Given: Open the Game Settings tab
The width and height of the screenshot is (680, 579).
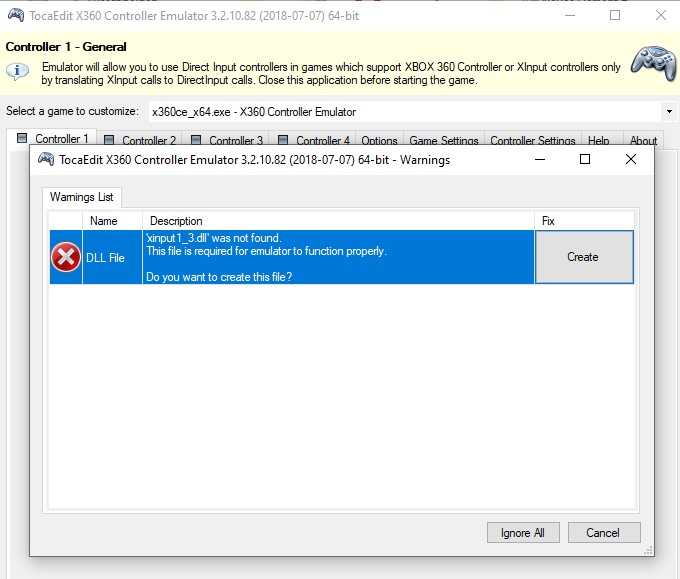Looking at the screenshot, I should point(444,141).
